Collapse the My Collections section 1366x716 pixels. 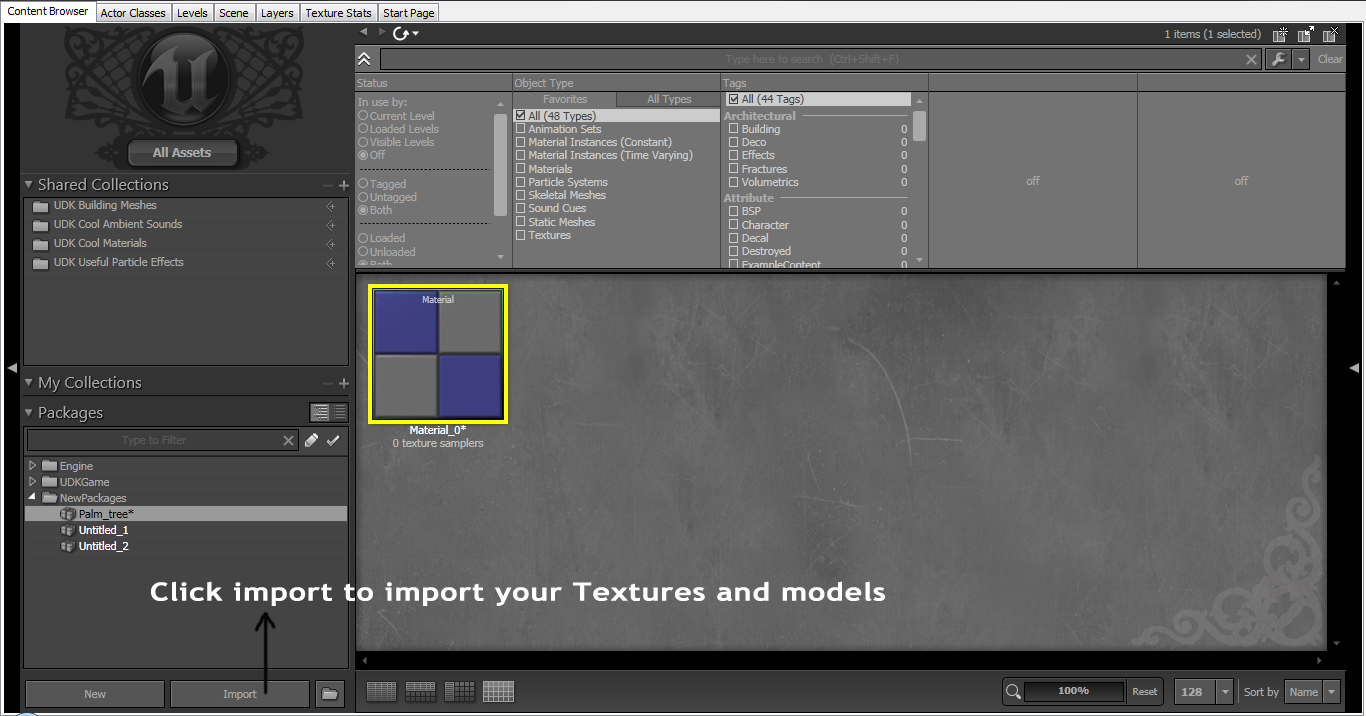click(29, 383)
